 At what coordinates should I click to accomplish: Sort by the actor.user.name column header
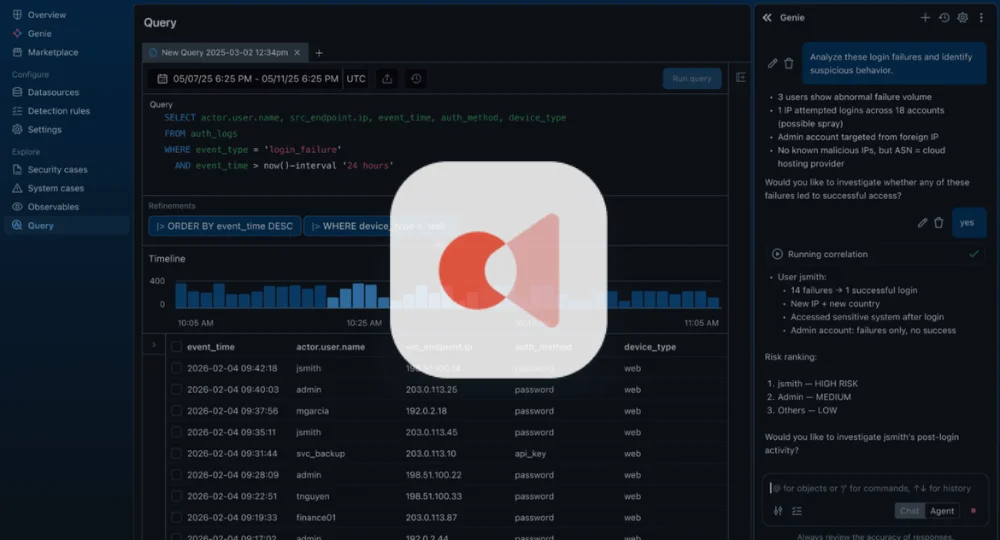(x=330, y=347)
